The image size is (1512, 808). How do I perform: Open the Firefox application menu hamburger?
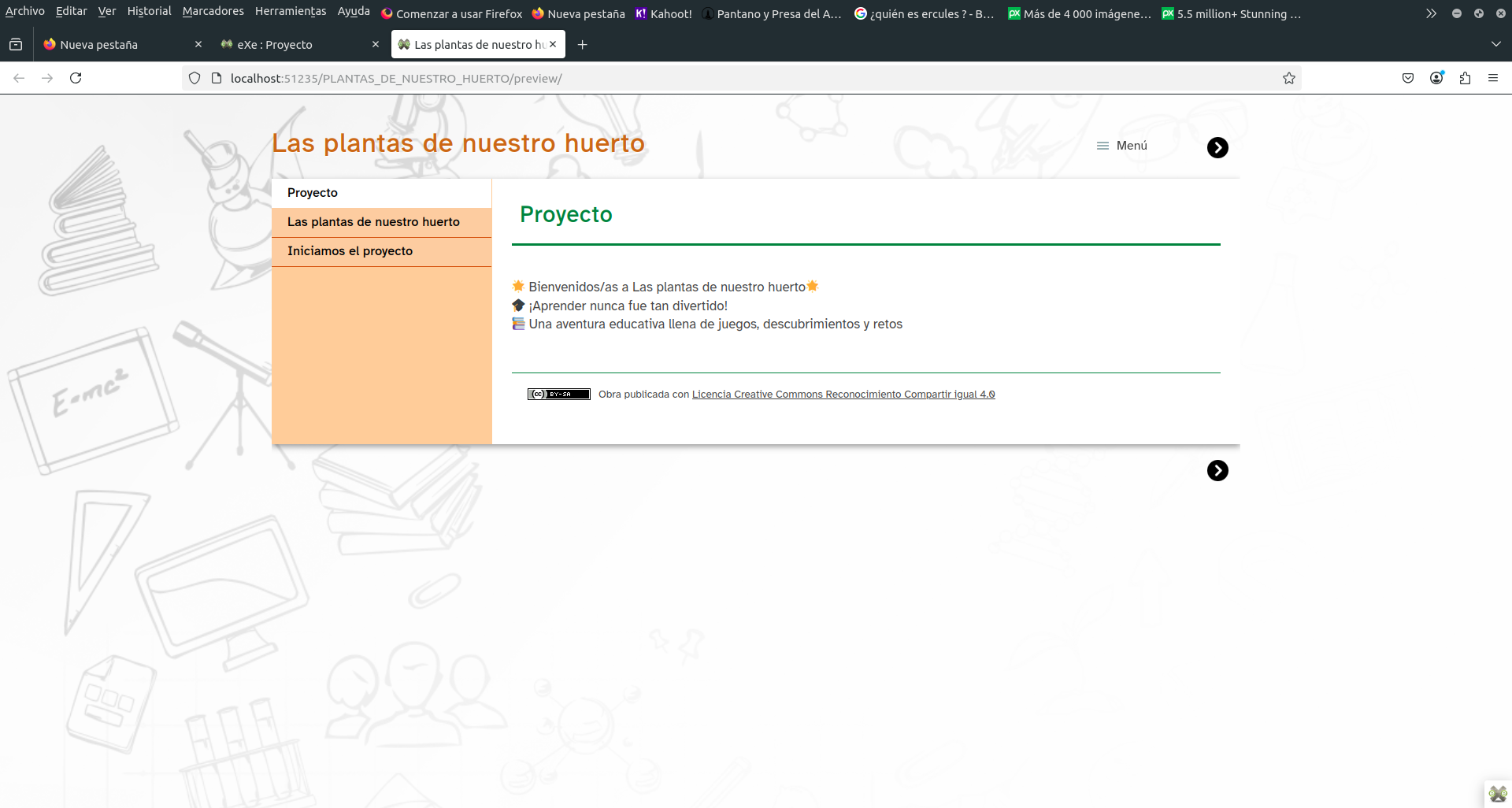point(1493,78)
